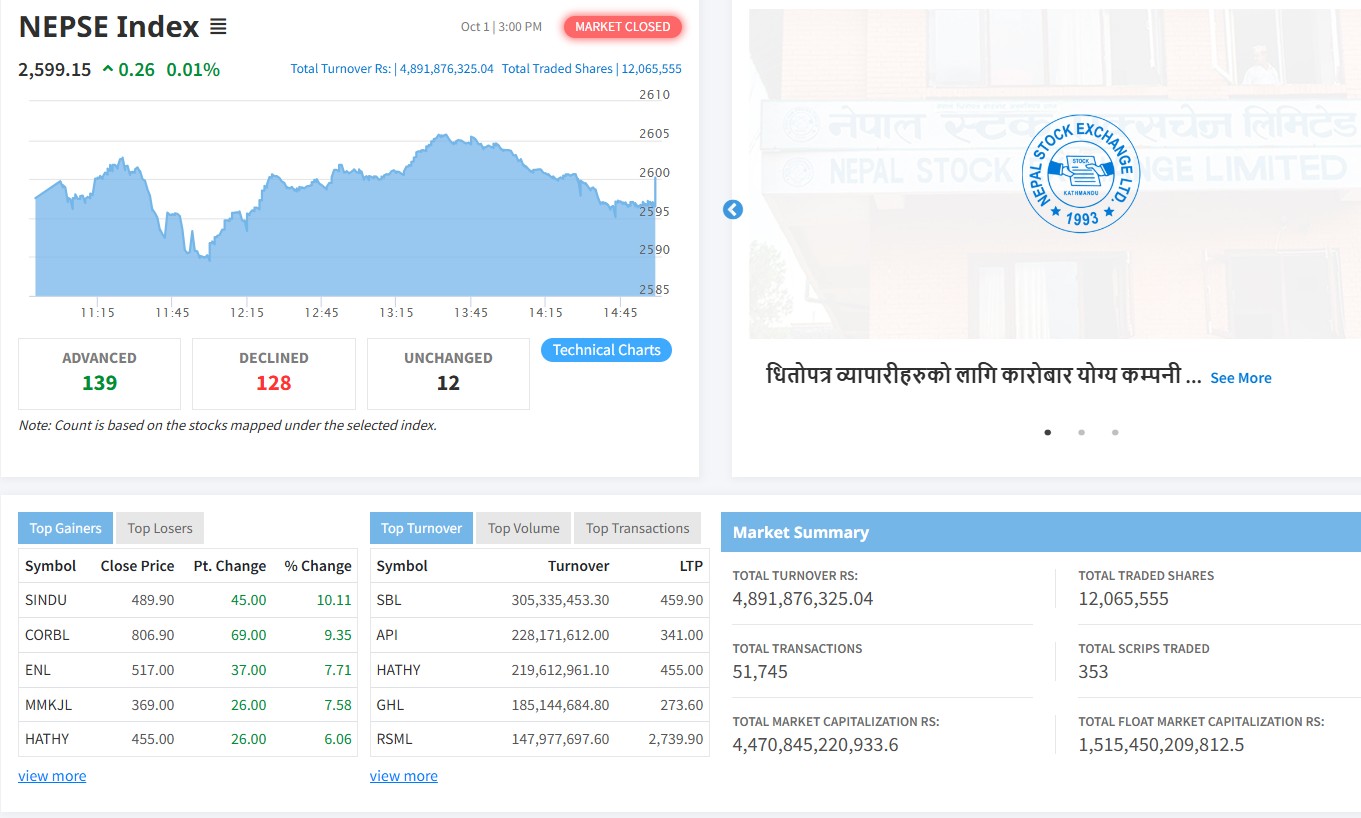1361x818 pixels.
Task: Click the LTP column header
Action: (691, 566)
